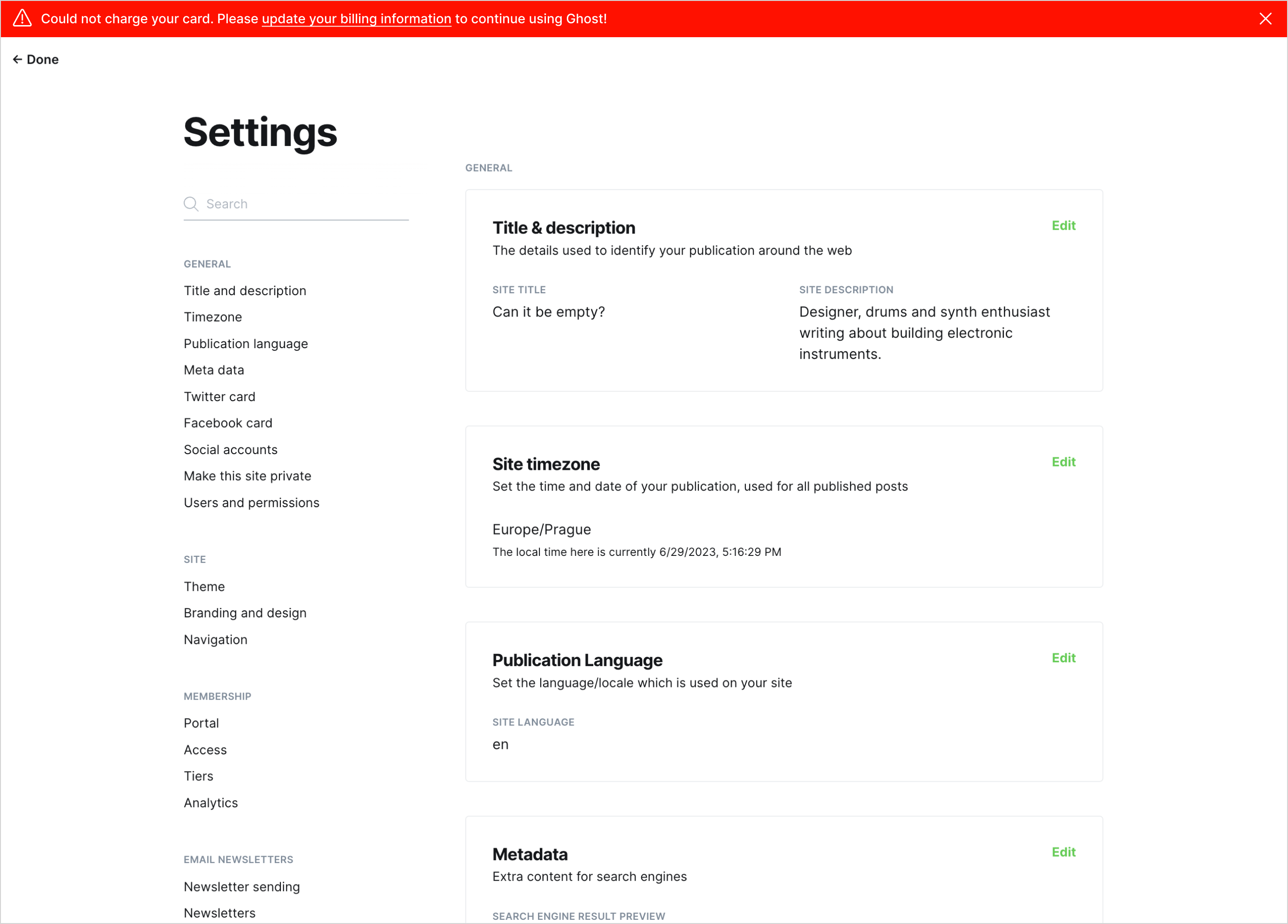1288x924 pixels.
Task: Edit the Publication Language section
Action: click(1063, 658)
